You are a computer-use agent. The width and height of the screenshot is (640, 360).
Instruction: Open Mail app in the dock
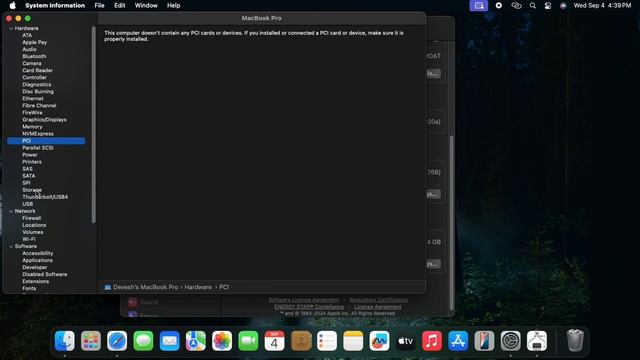point(169,340)
